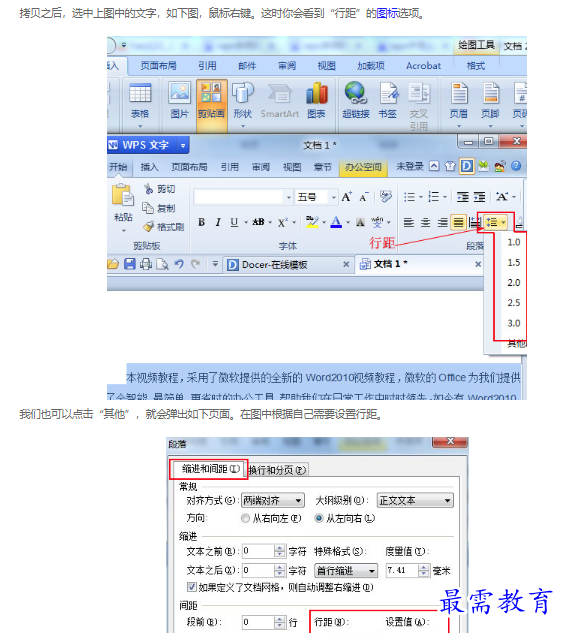
Task: Click the Paste (粘贴) clipboard icon in WPS
Action: [123, 195]
